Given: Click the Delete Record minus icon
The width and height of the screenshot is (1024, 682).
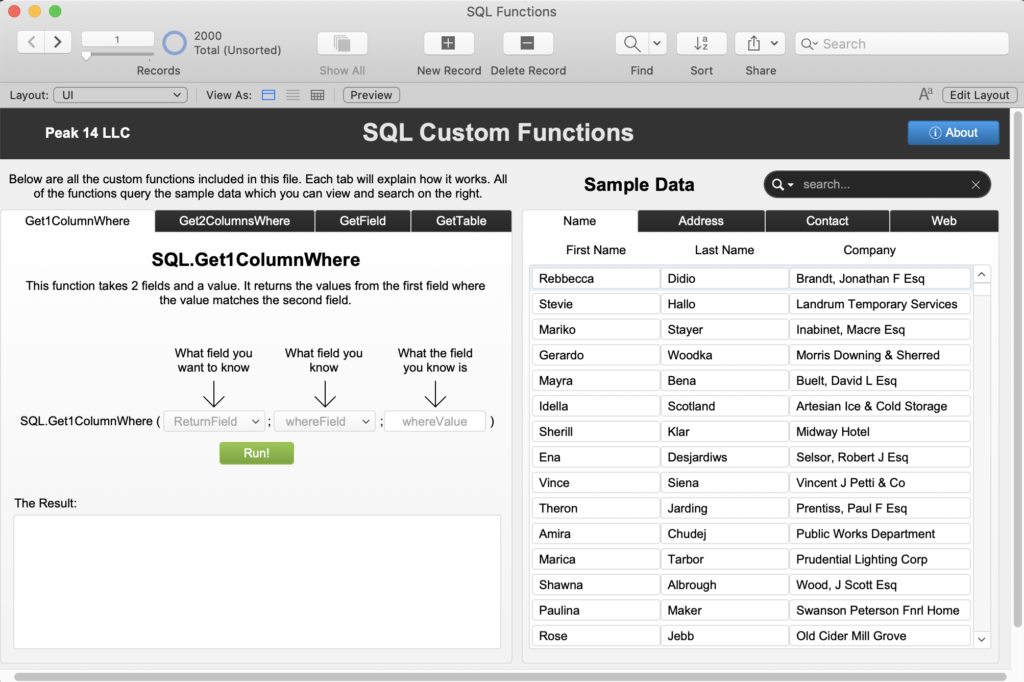Looking at the screenshot, I should point(528,43).
